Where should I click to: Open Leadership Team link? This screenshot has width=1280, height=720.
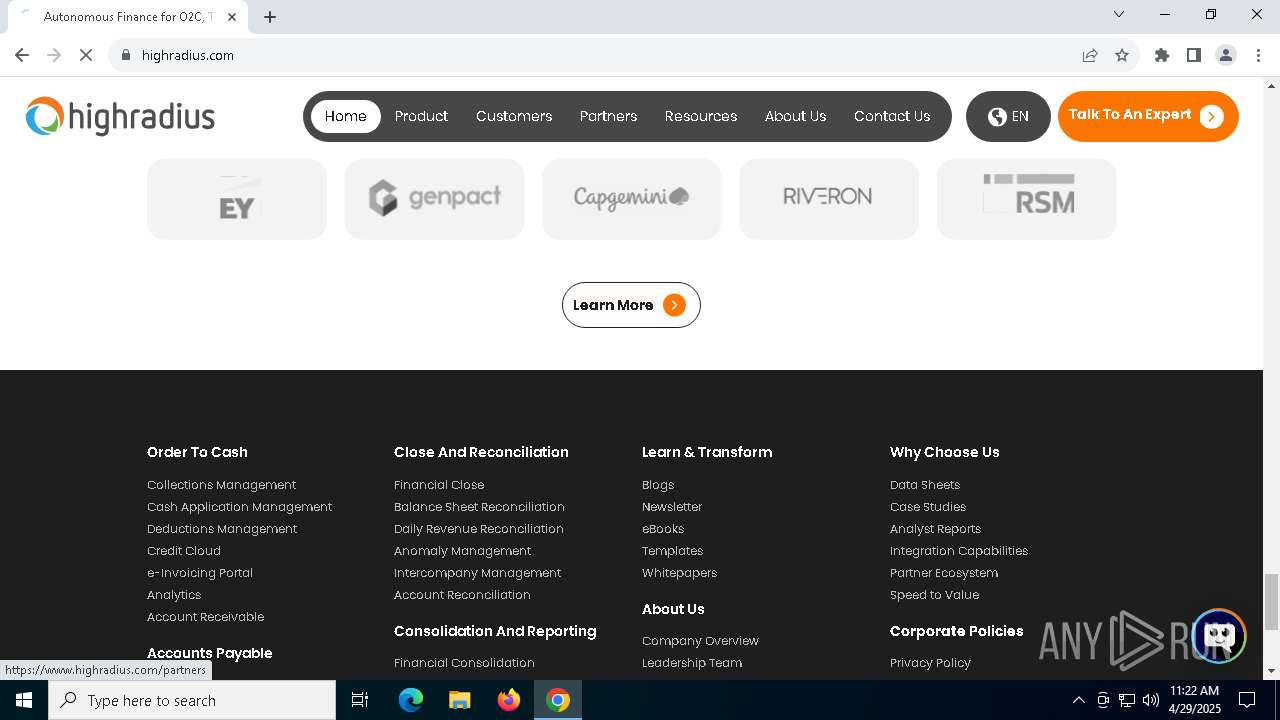[692, 663]
